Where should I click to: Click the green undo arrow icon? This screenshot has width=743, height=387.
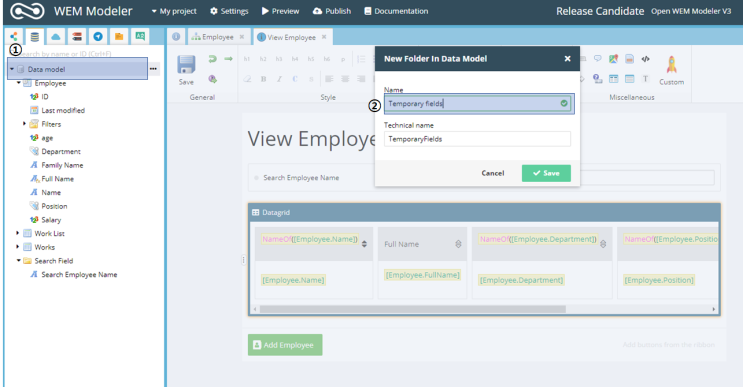tap(212, 59)
